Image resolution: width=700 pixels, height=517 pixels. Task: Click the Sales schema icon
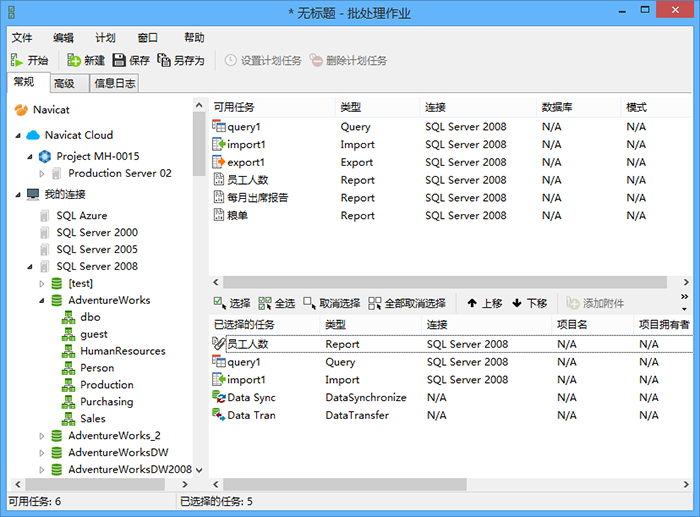click(x=68, y=419)
